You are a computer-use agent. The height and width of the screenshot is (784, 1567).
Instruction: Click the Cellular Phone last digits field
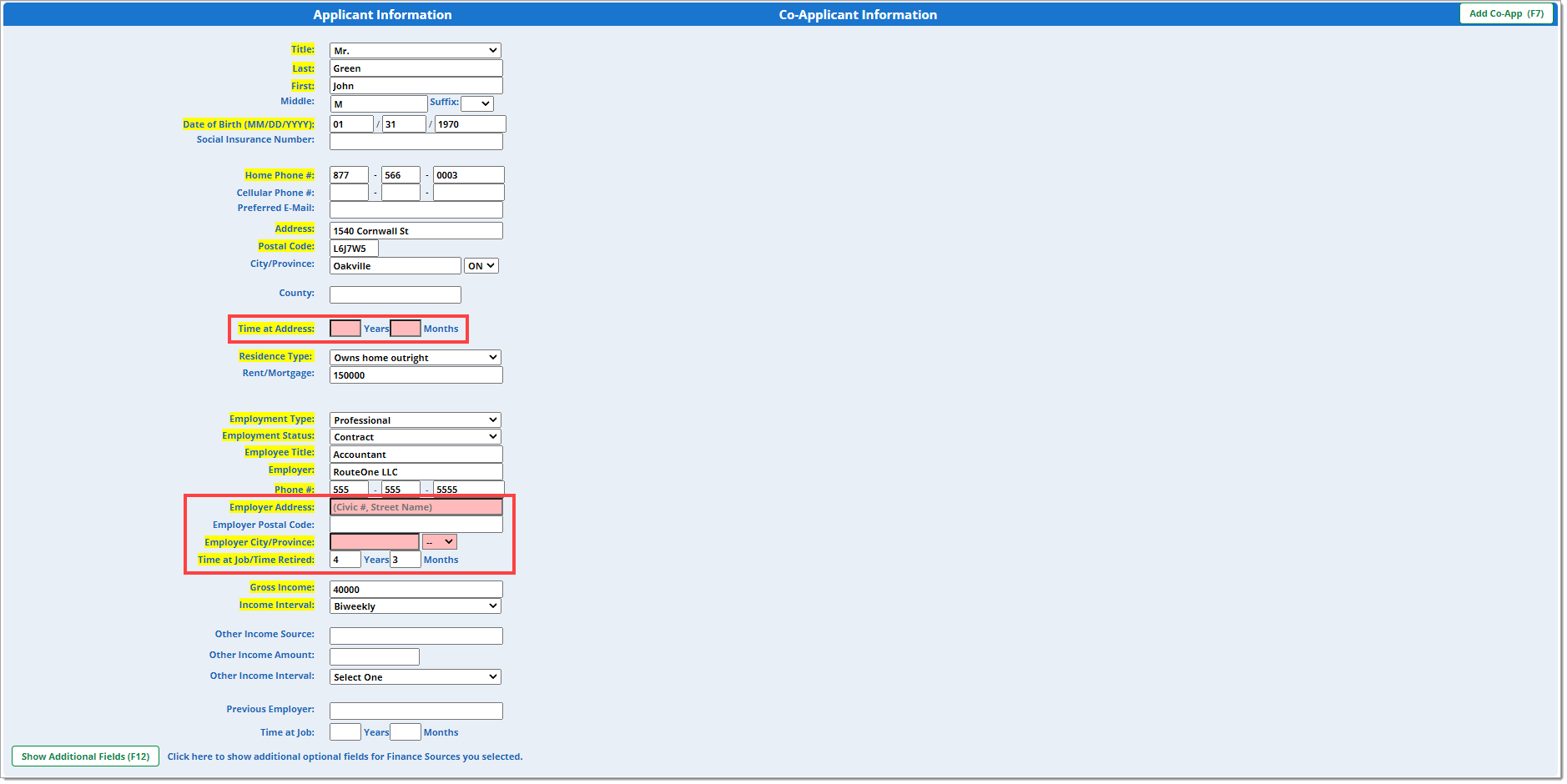point(468,193)
